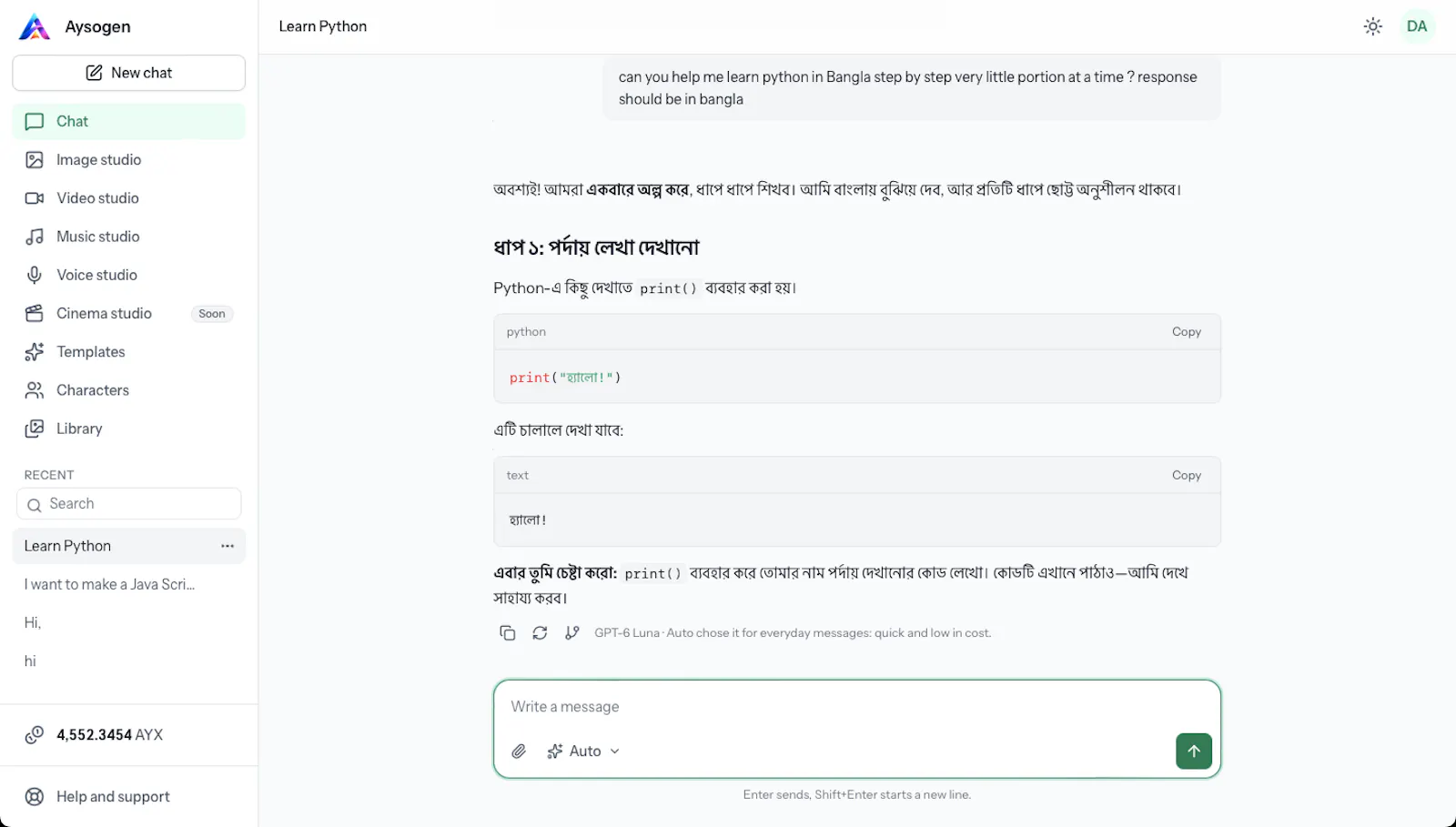Expand the Auto model selector dropdown
The image size is (1456, 827).
tap(583, 751)
